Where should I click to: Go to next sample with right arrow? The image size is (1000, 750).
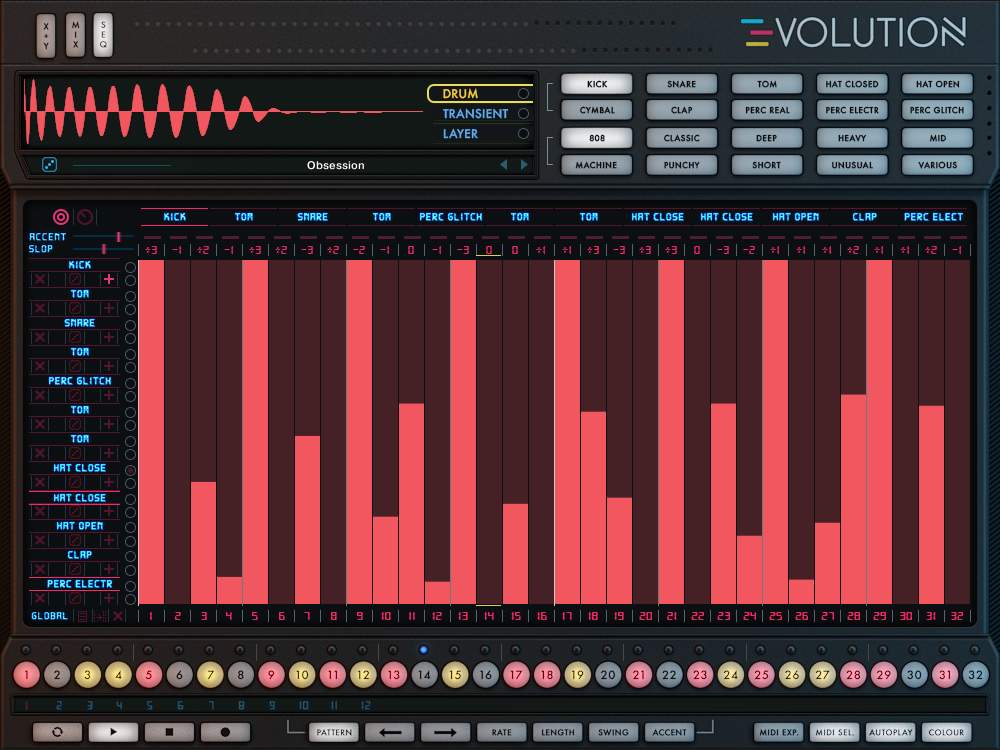click(524, 165)
